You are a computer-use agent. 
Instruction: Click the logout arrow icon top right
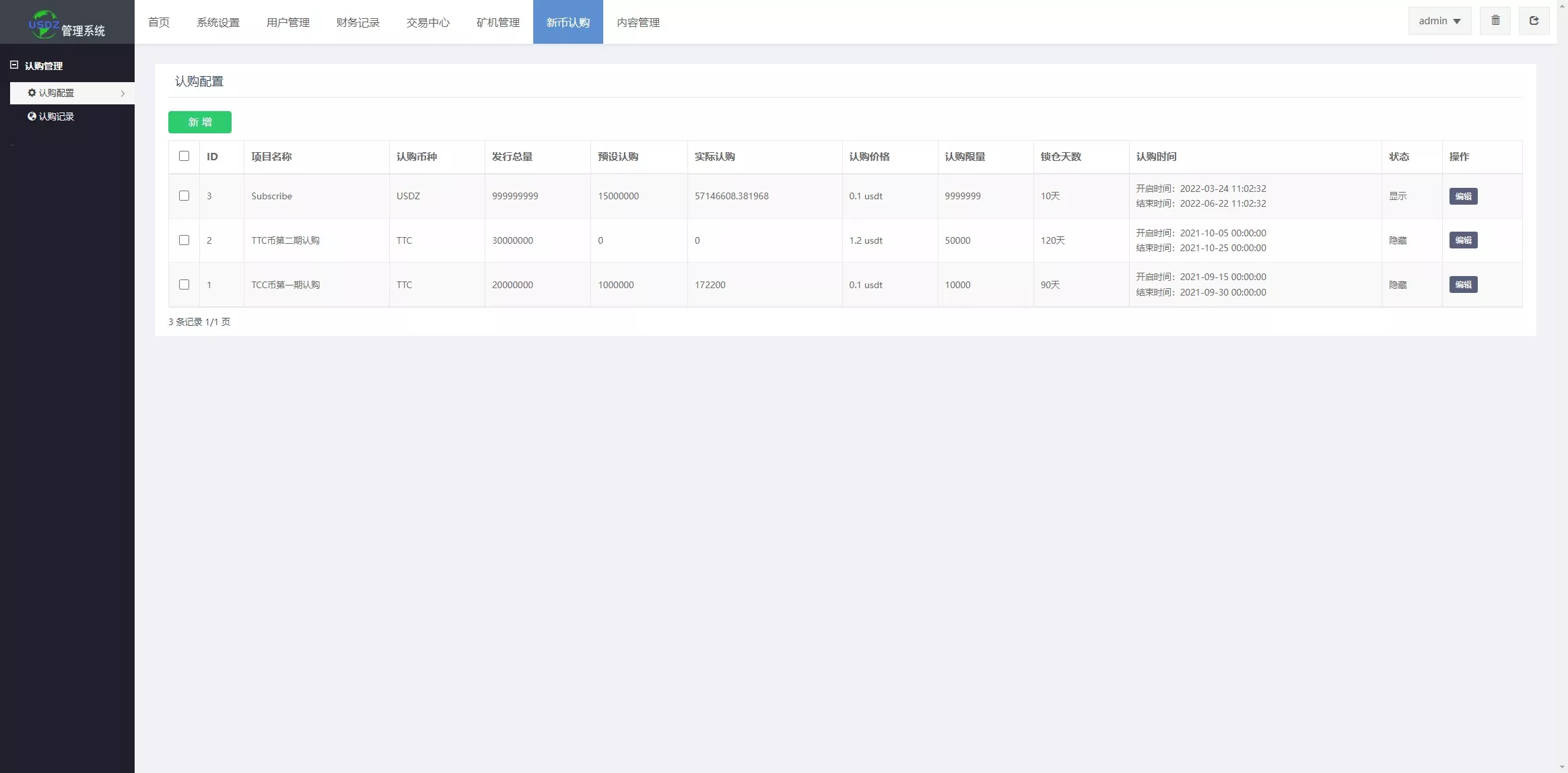point(1534,20)
